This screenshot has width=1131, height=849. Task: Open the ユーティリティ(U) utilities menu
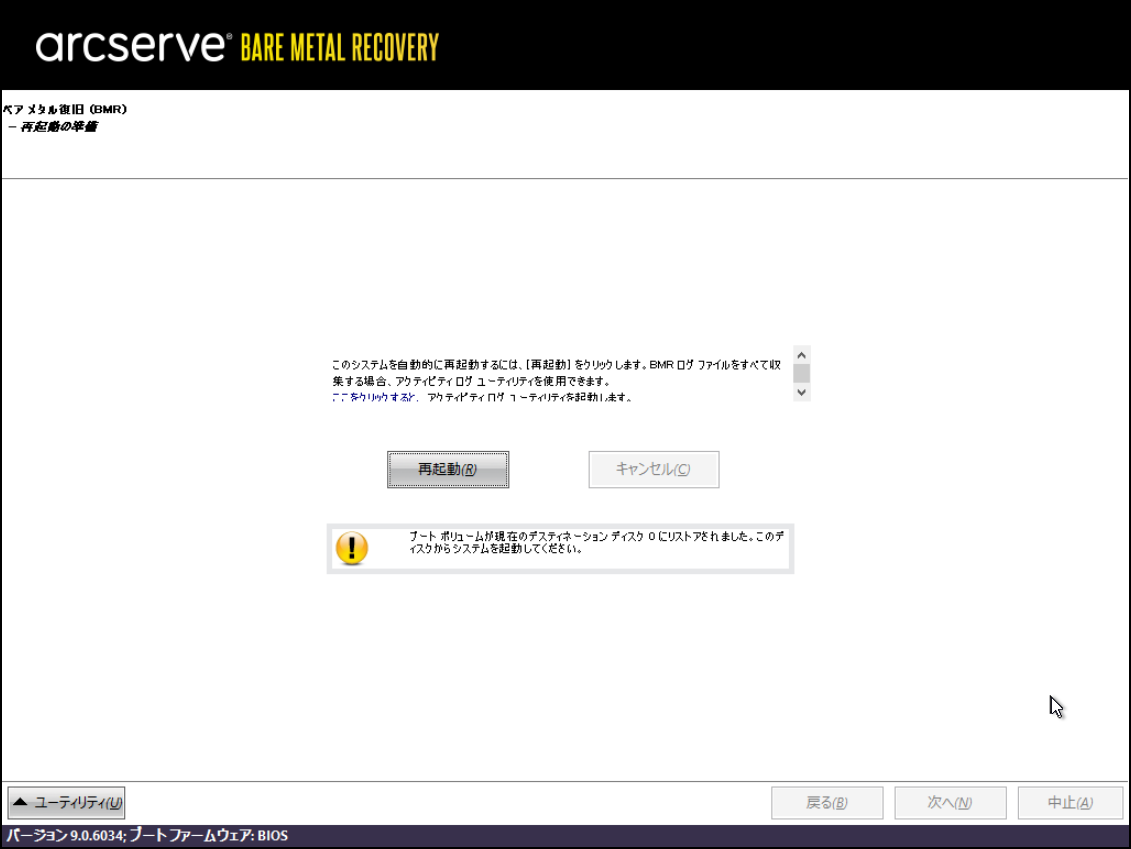pyautogui.click(x=66, y=803)
